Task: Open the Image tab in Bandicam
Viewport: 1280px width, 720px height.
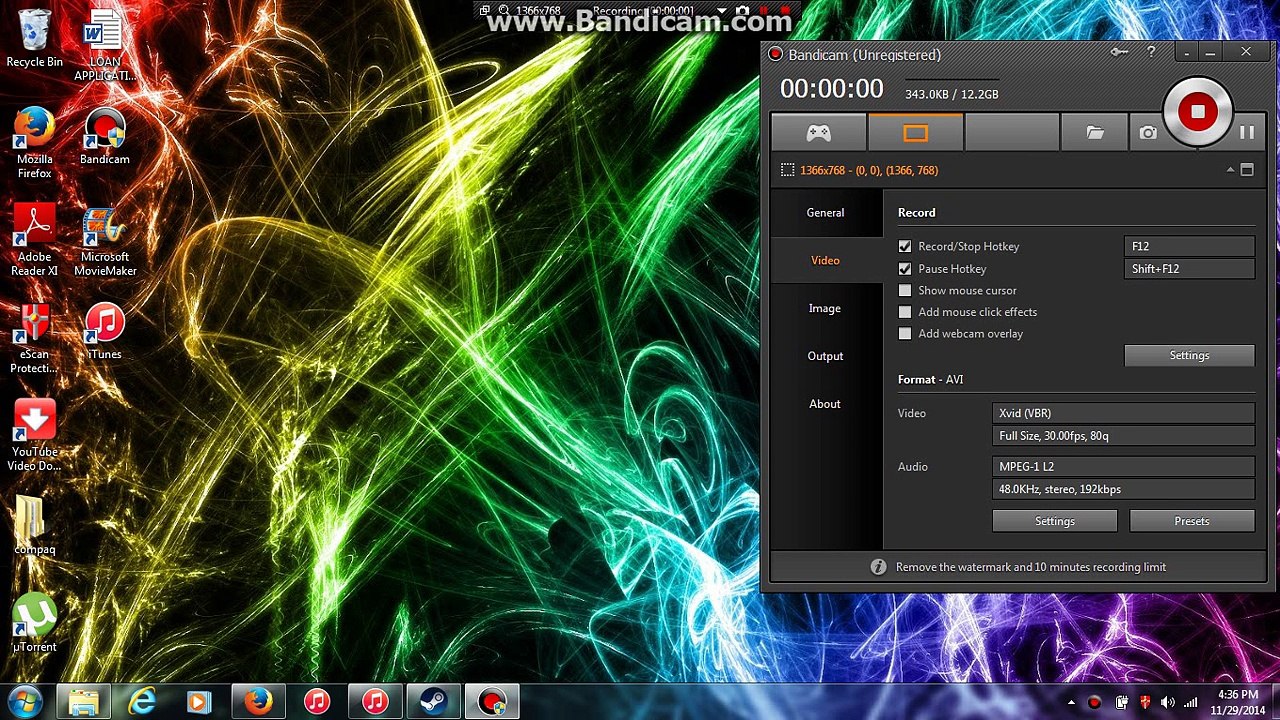Action: coord(826,308)
